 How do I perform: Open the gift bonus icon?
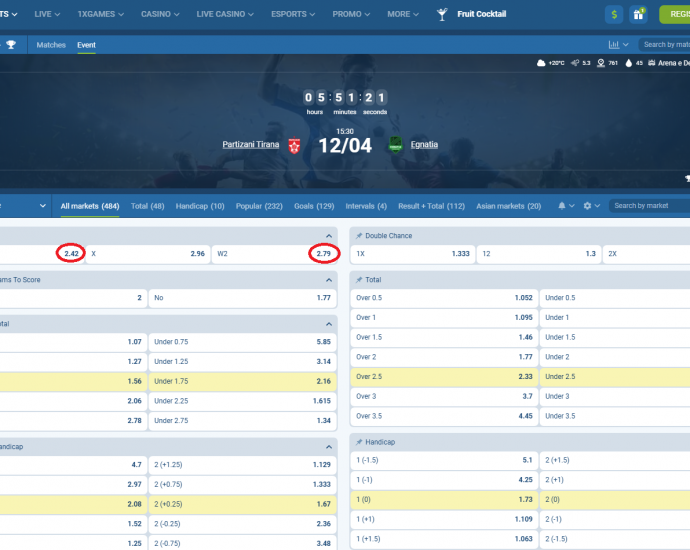click(638, 15)
